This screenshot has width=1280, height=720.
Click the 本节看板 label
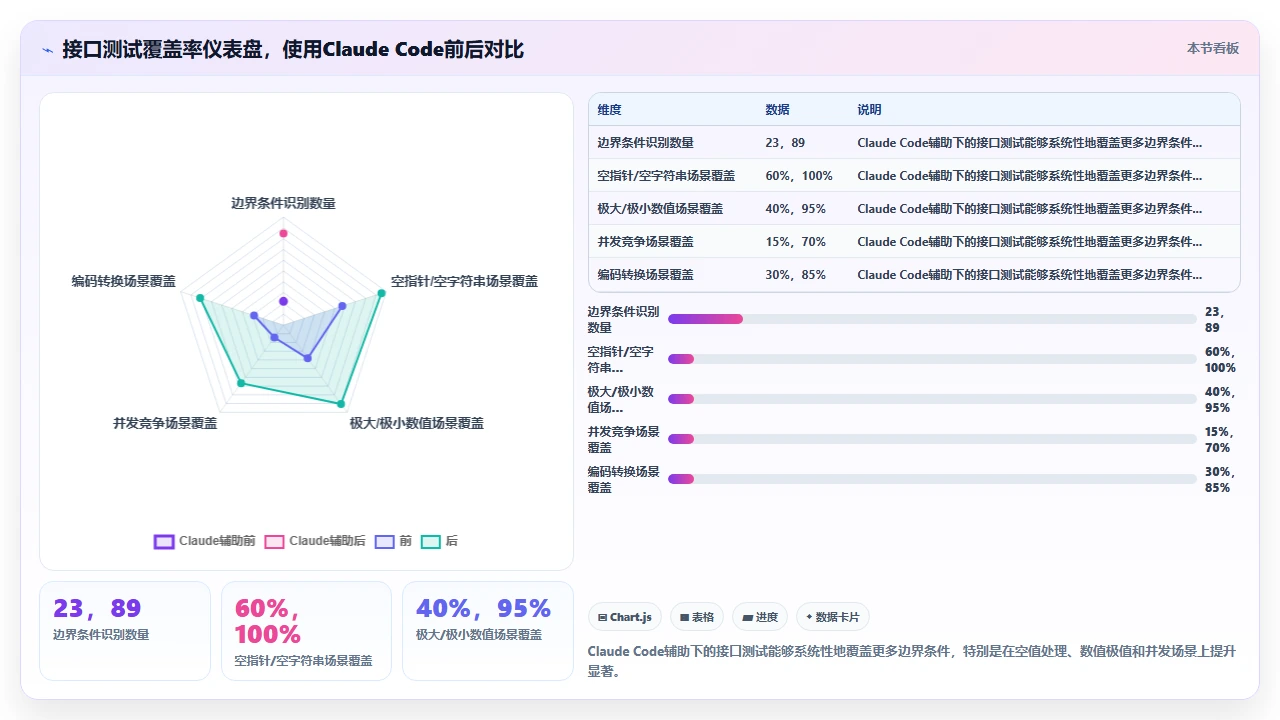pos(1213,48)
